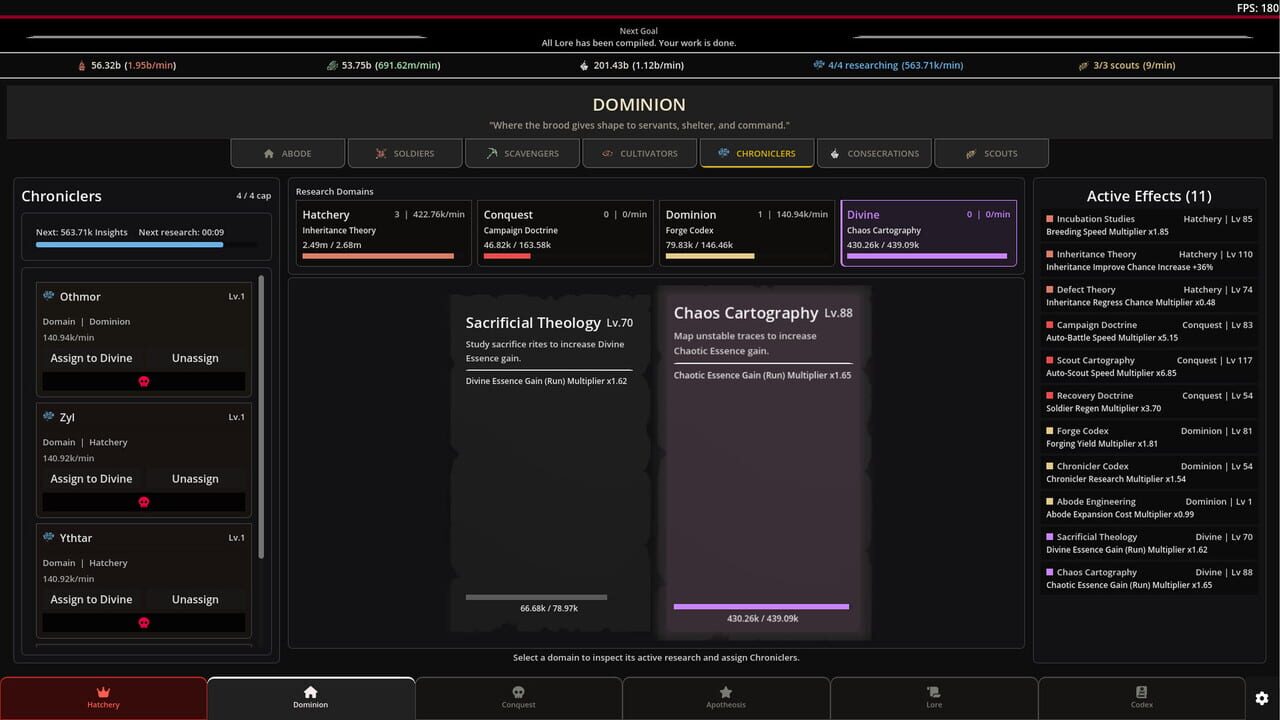1280x720 pixels.
Task: Click the white resource icon at 201.43b
Action: pyautogui.click(x=584, y=65)
